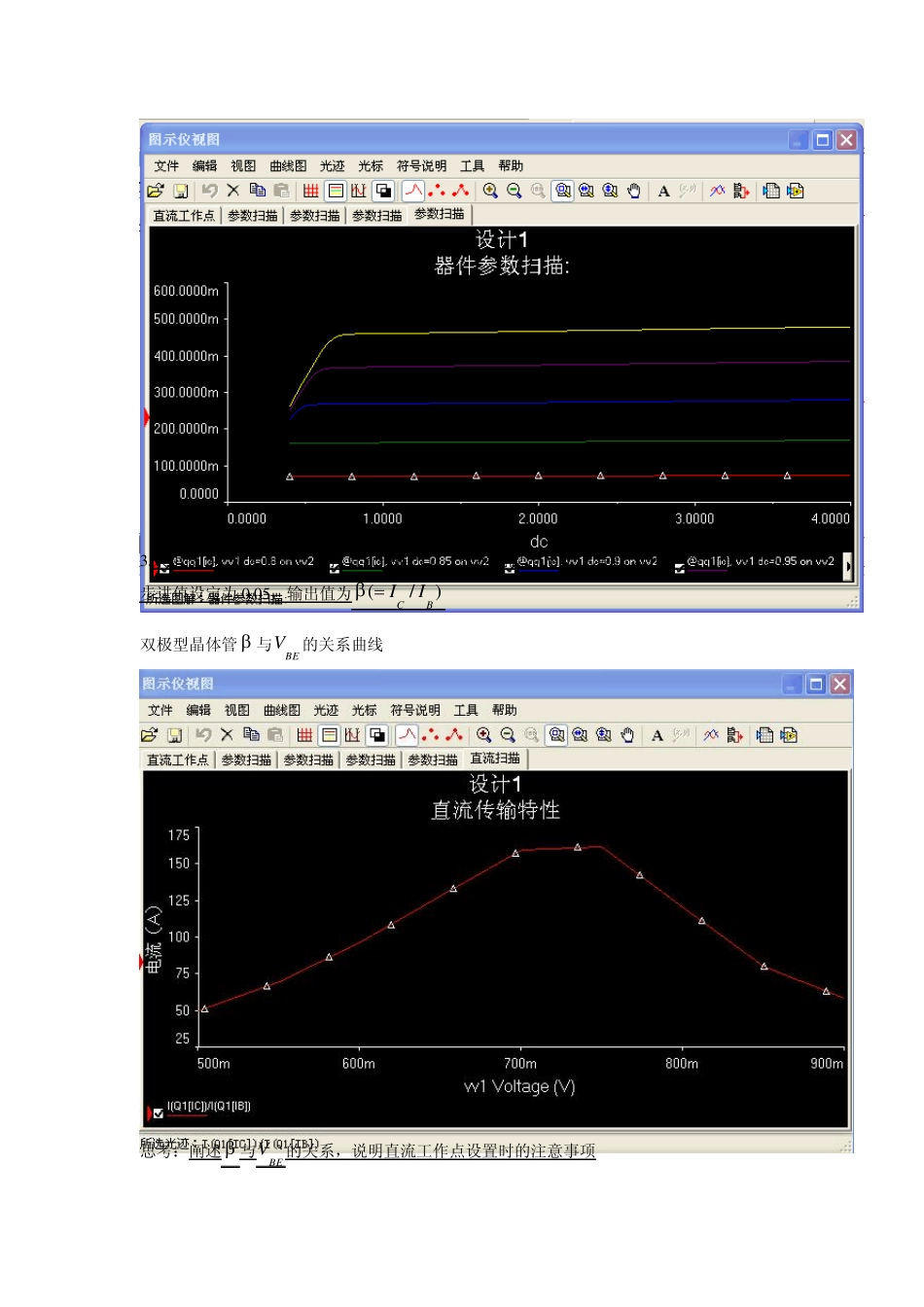This screenshot has width=924, height=1307.
Task: Click hand pan tool in 直流传输特性 window
Action: click(627, 735)
